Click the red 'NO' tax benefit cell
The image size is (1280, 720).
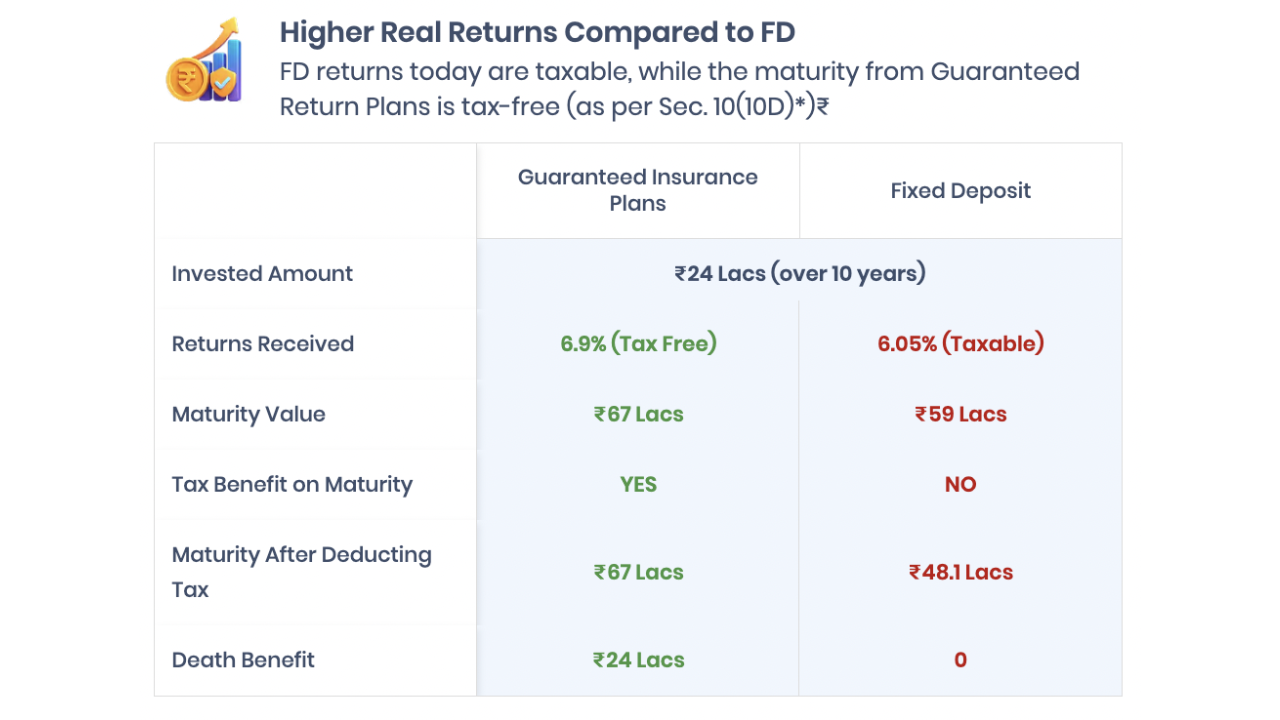960,485
